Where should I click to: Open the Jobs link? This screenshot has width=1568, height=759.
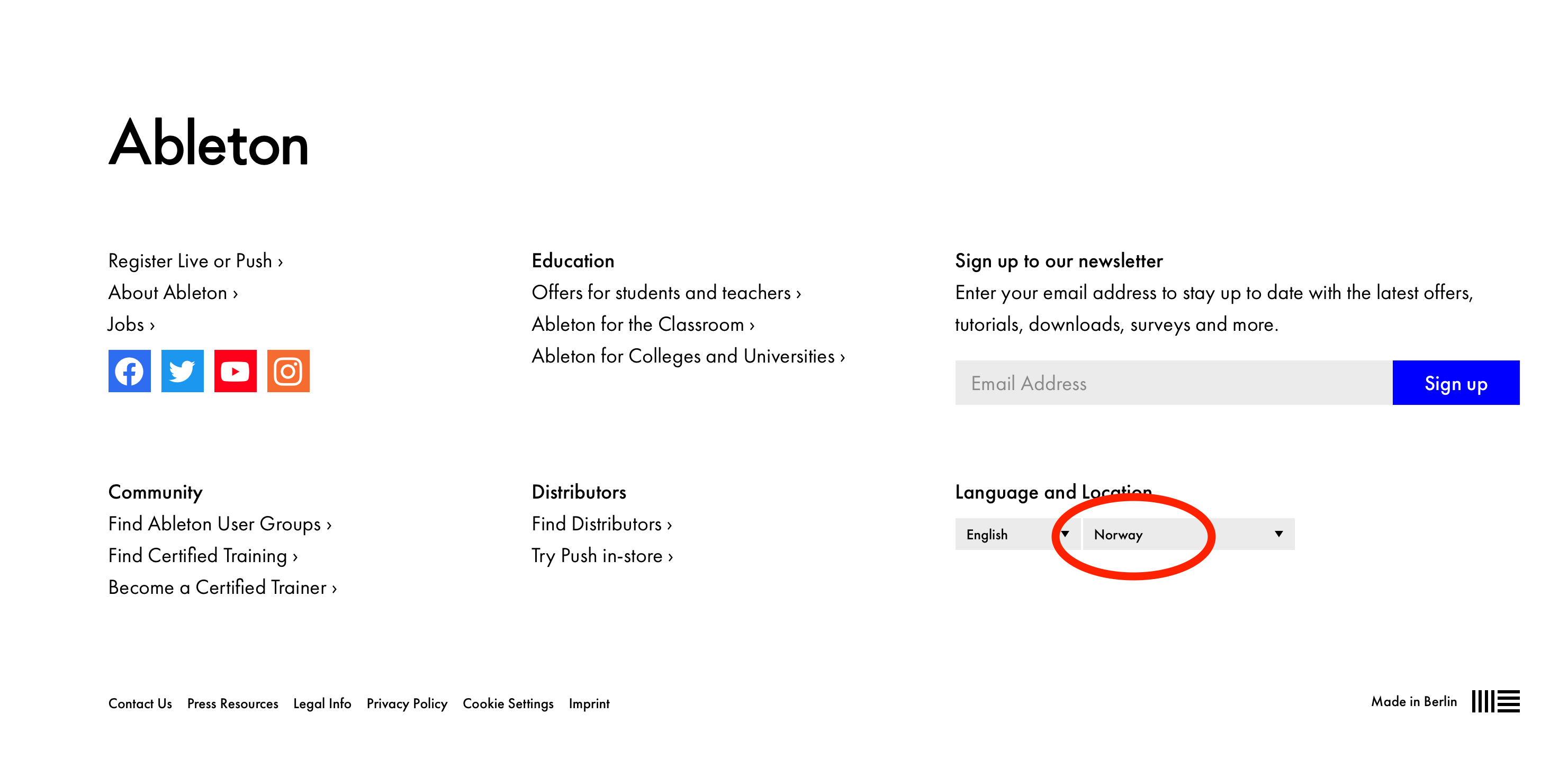[x=131, y=324]
